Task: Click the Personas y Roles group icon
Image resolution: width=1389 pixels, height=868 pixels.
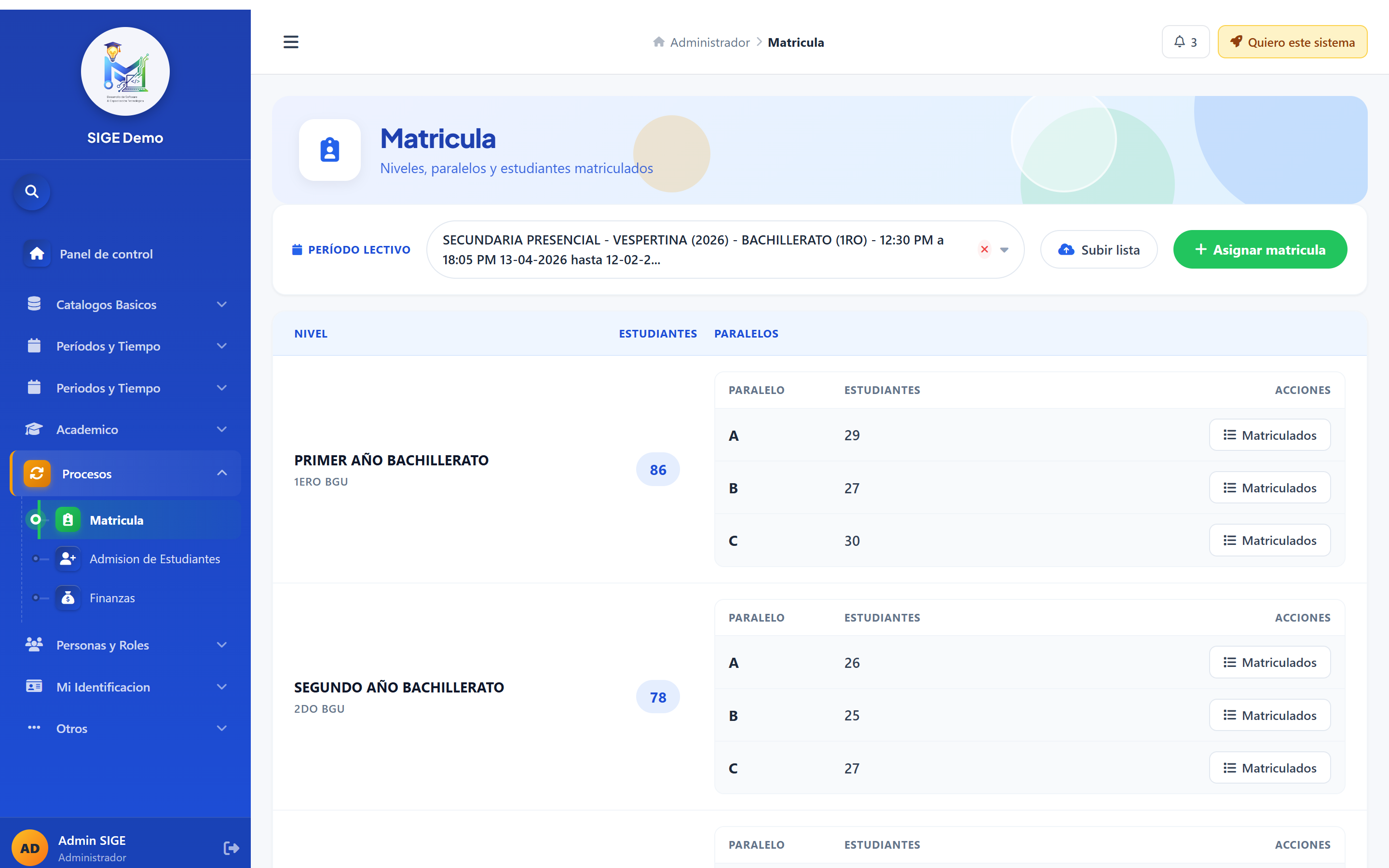Action: 34,645
